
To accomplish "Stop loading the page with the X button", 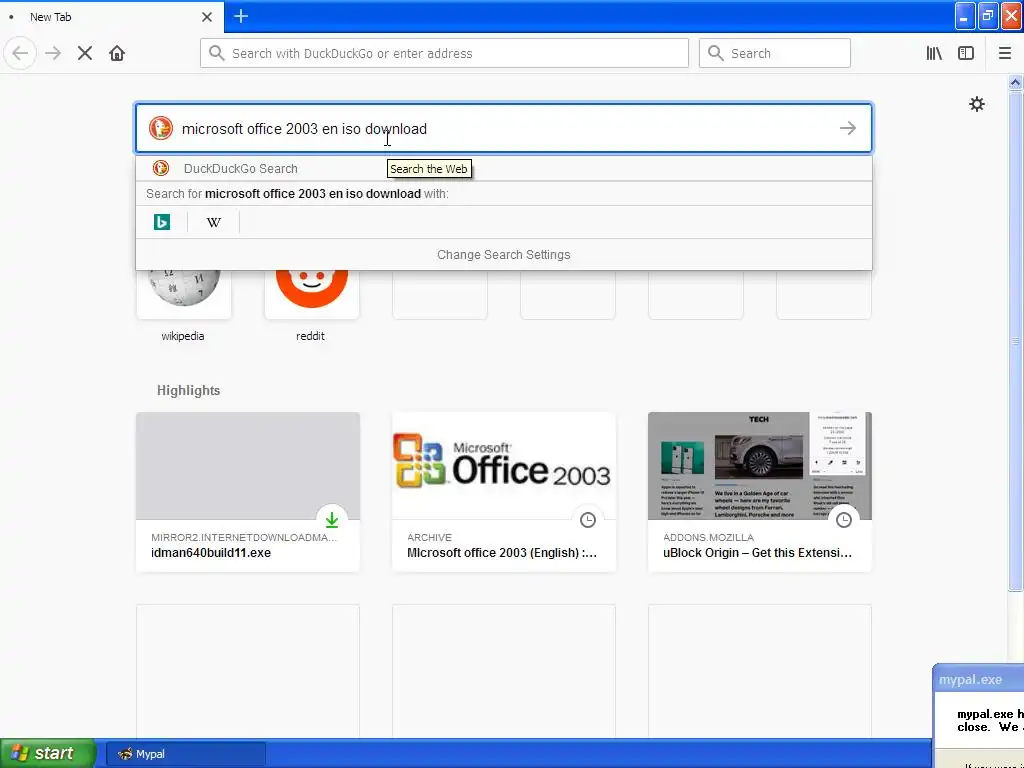I will click(85, 53).
